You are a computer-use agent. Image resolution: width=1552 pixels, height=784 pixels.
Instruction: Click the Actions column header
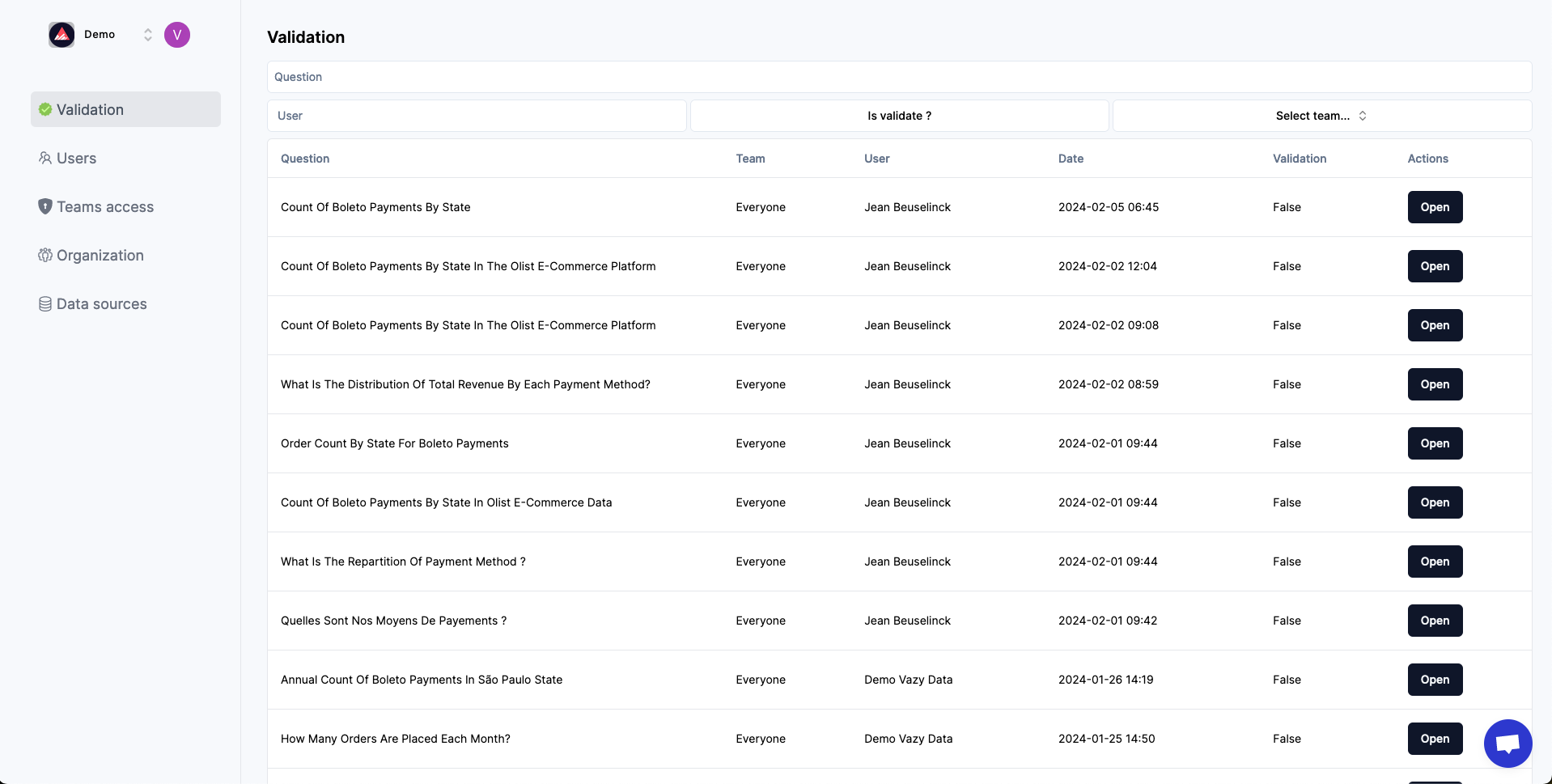click(1427, 159)
